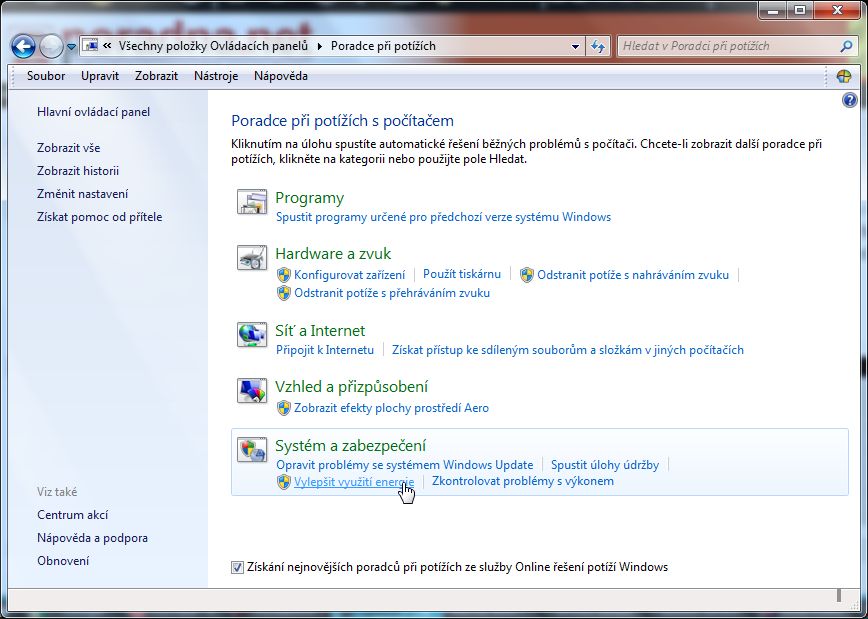The height and width of the screenshot is (619, 868).
Task: Click the control panel icon in address bar
Action: [92, 46]
